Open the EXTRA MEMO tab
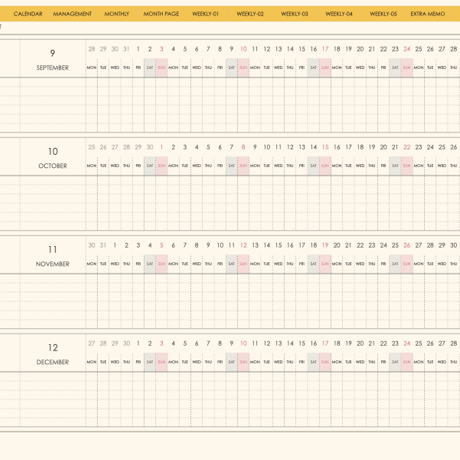This screenshot has height=460, width=460. (428, 14)
